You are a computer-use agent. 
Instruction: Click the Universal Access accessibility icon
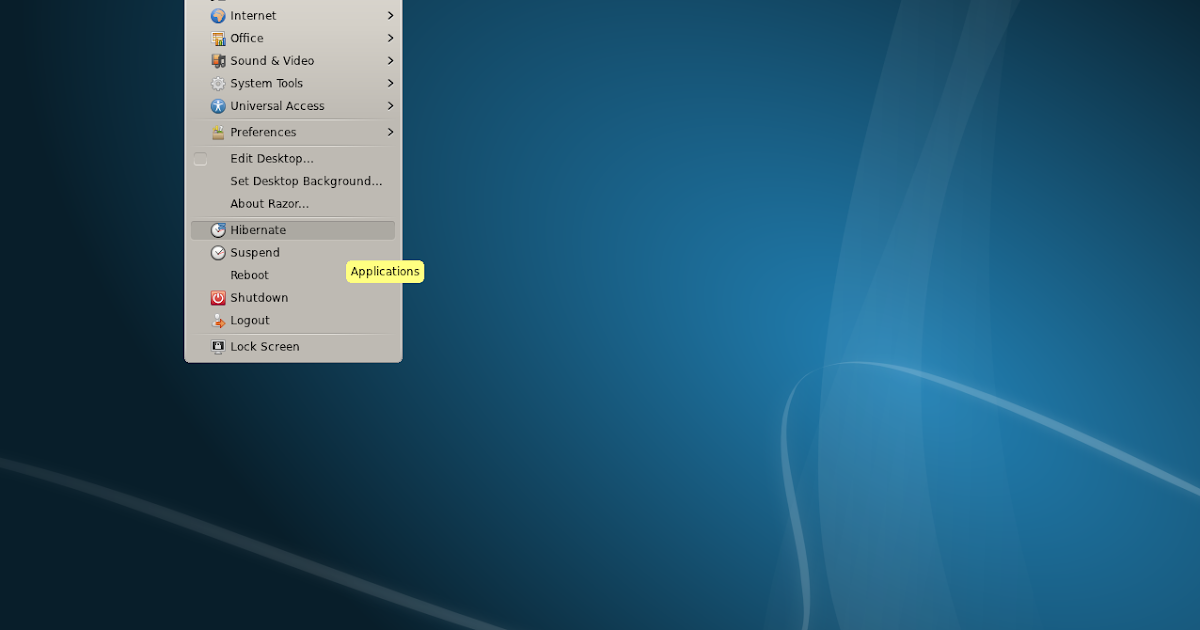click(x=218, y=106)
